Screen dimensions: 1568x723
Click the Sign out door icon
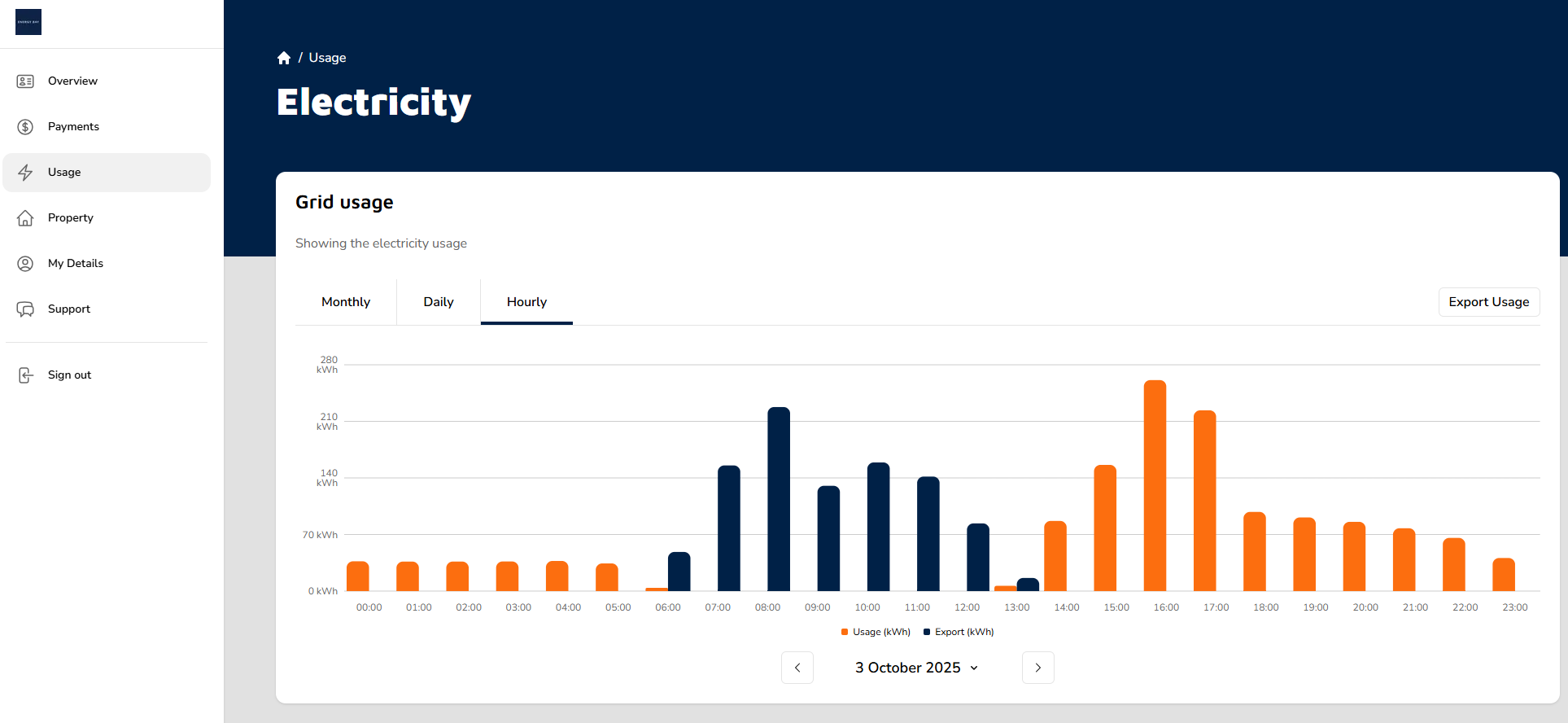pyautogui.click(x=25, y=375)
